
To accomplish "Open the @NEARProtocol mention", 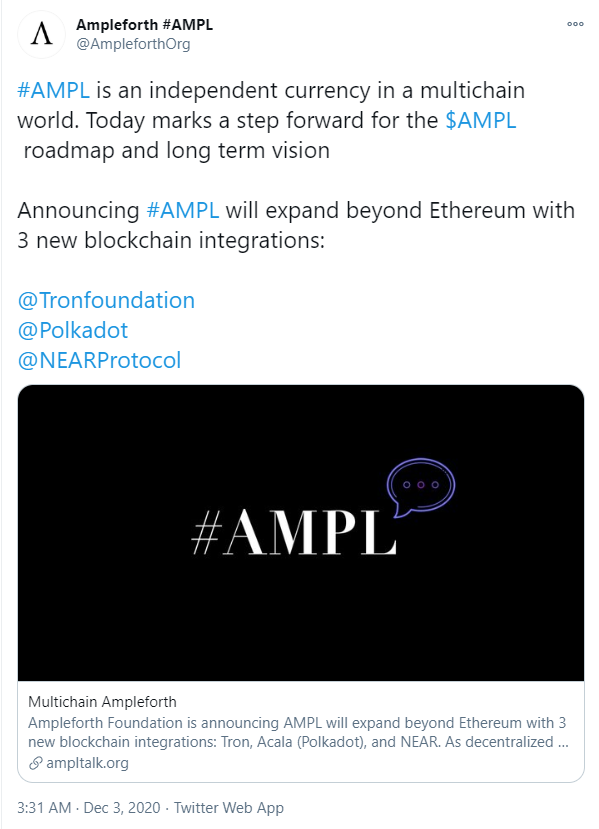I will click(99, 361).
